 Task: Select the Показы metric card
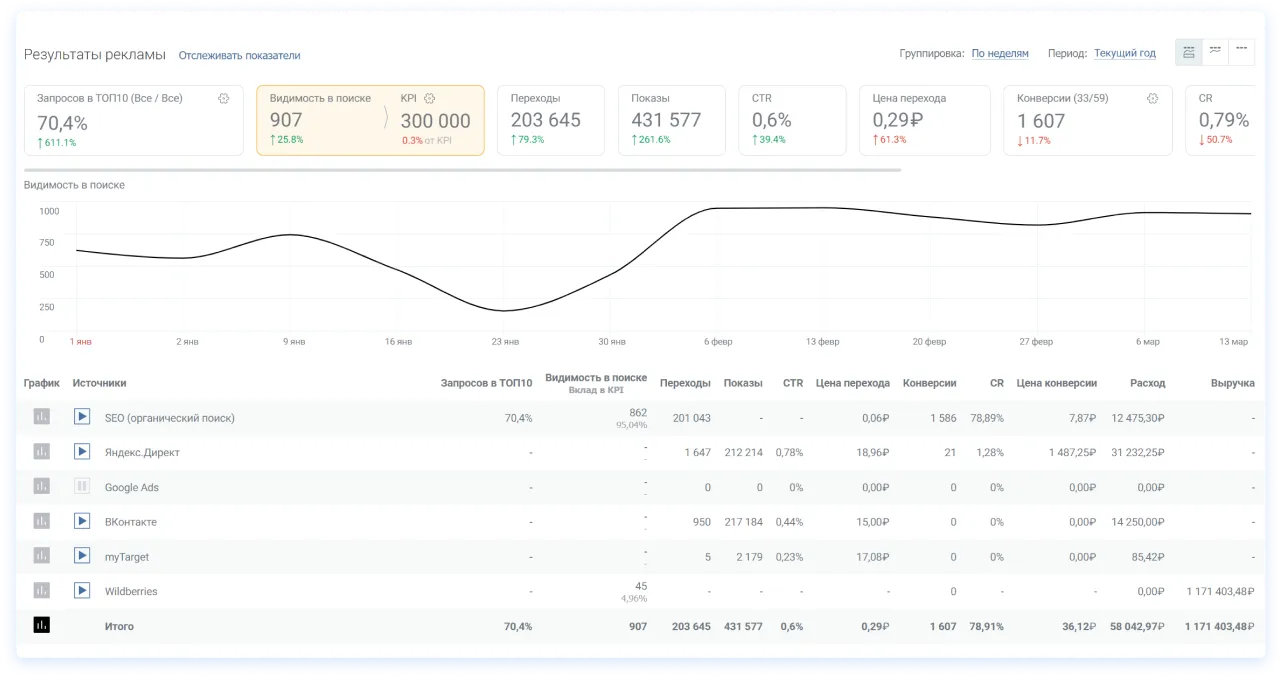pyautogui.click(x=672, y=120)
